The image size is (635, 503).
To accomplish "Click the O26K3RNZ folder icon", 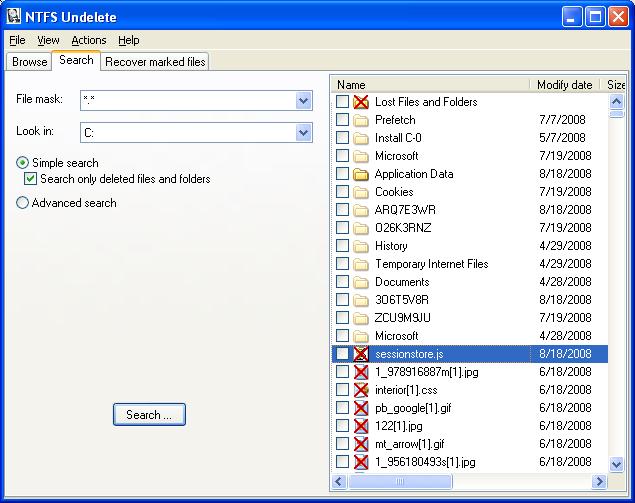I will 361,228.
